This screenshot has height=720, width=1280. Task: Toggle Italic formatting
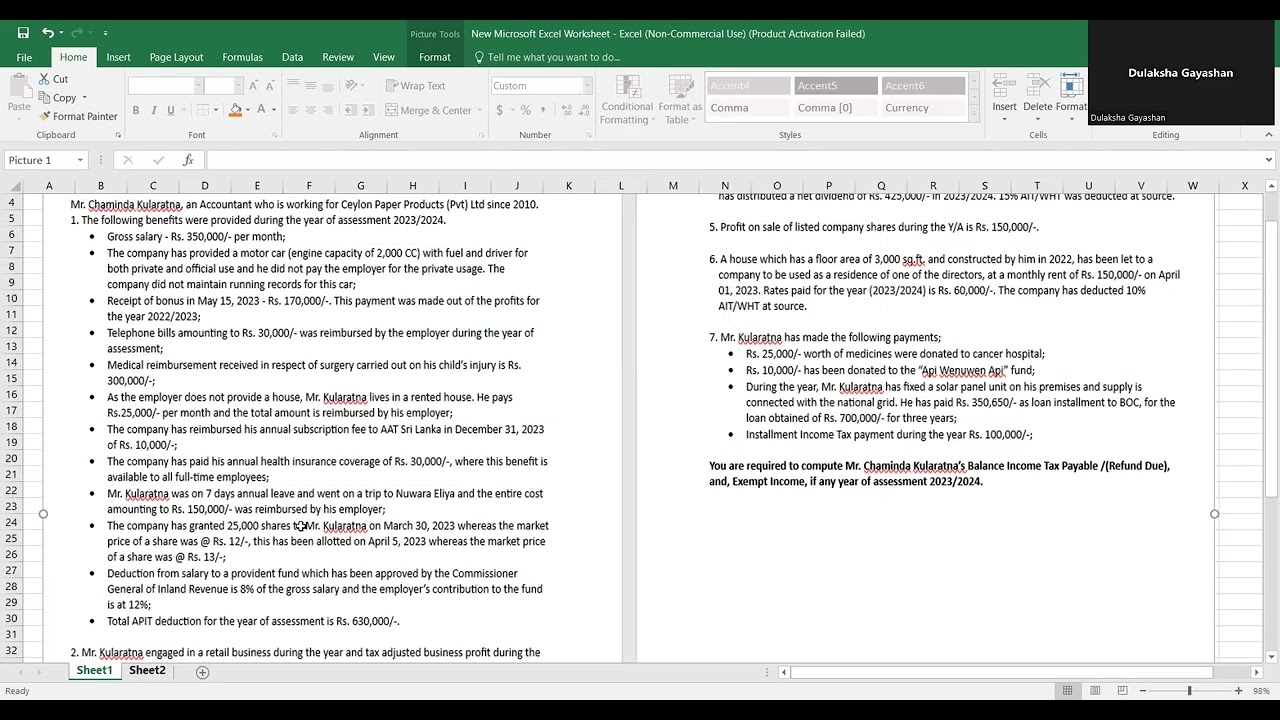(153, 110)
